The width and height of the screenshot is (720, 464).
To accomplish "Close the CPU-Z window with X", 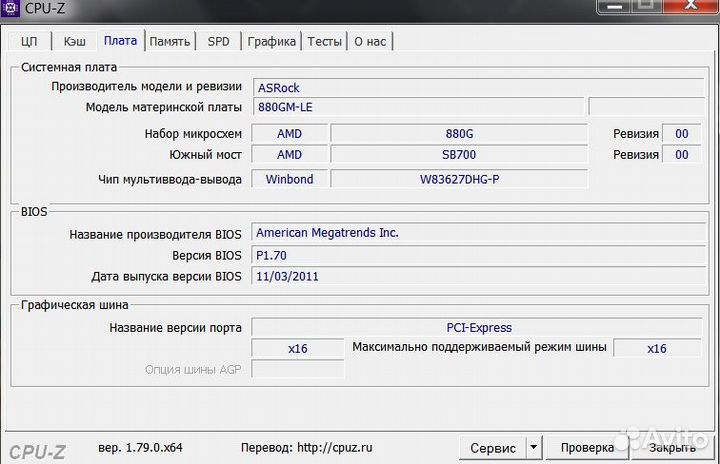I will click(x=690, y=6).
